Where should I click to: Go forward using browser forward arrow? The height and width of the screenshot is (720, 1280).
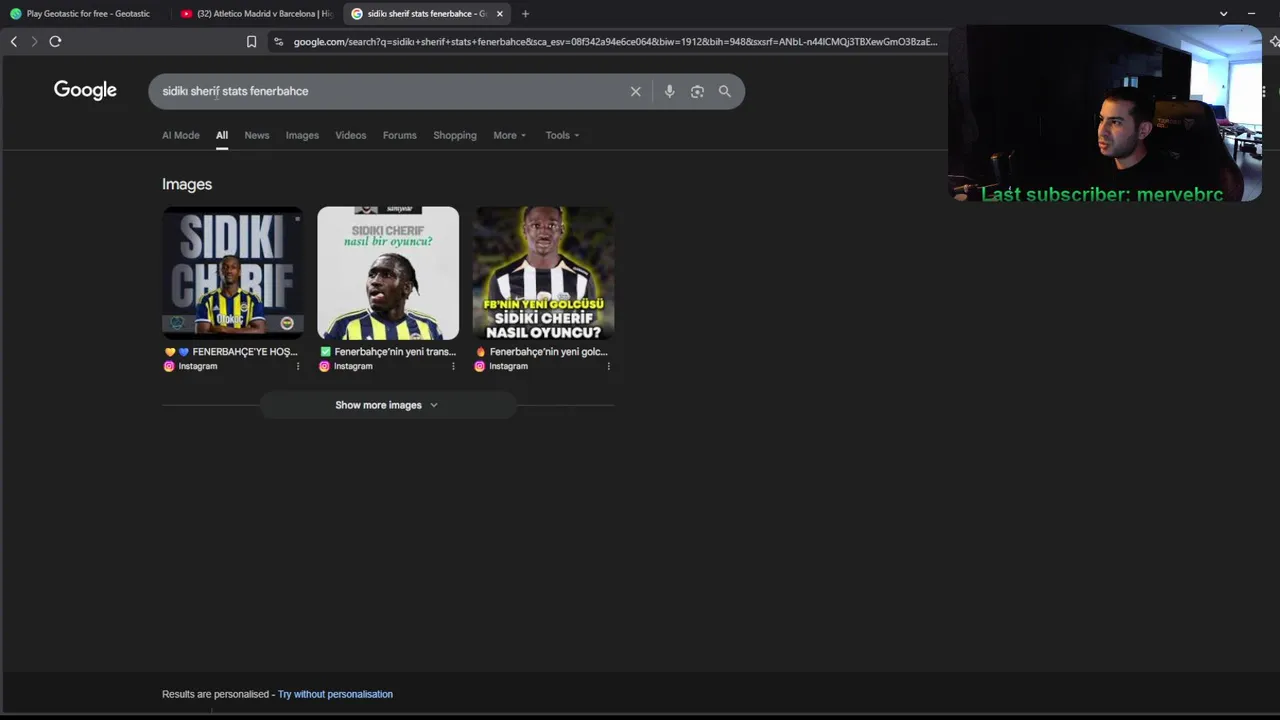(x=34, y=41)
